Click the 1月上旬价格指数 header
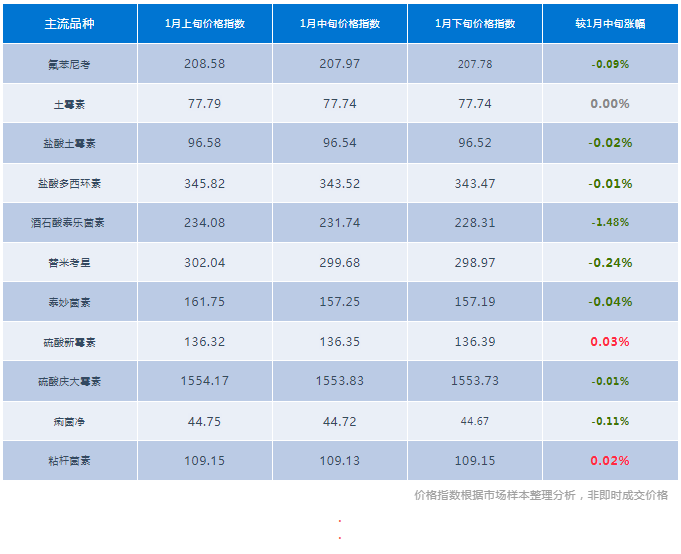The height and width of the screenshot is (554, 681). point(205,24)
